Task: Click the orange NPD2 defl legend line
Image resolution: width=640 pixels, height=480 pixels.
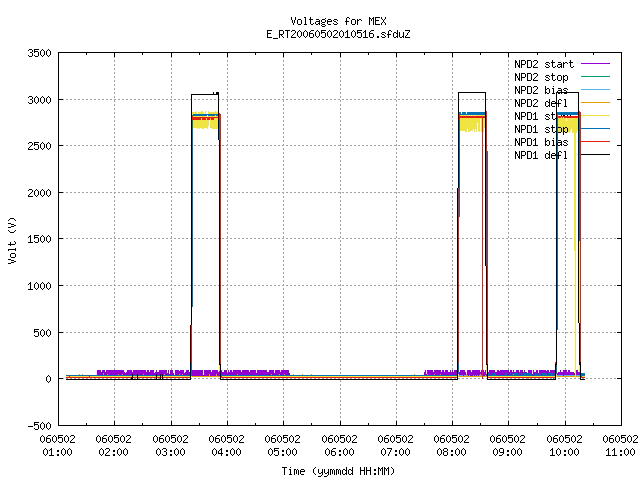Action: click(596, 102)
